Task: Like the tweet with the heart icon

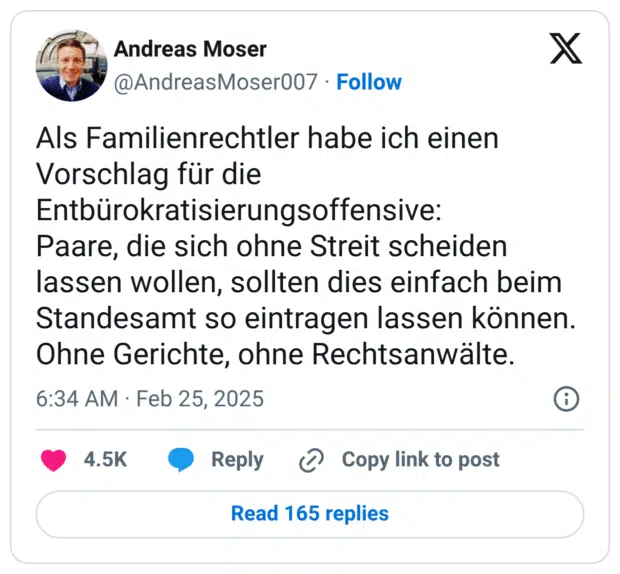Action: tap(53, 460)
